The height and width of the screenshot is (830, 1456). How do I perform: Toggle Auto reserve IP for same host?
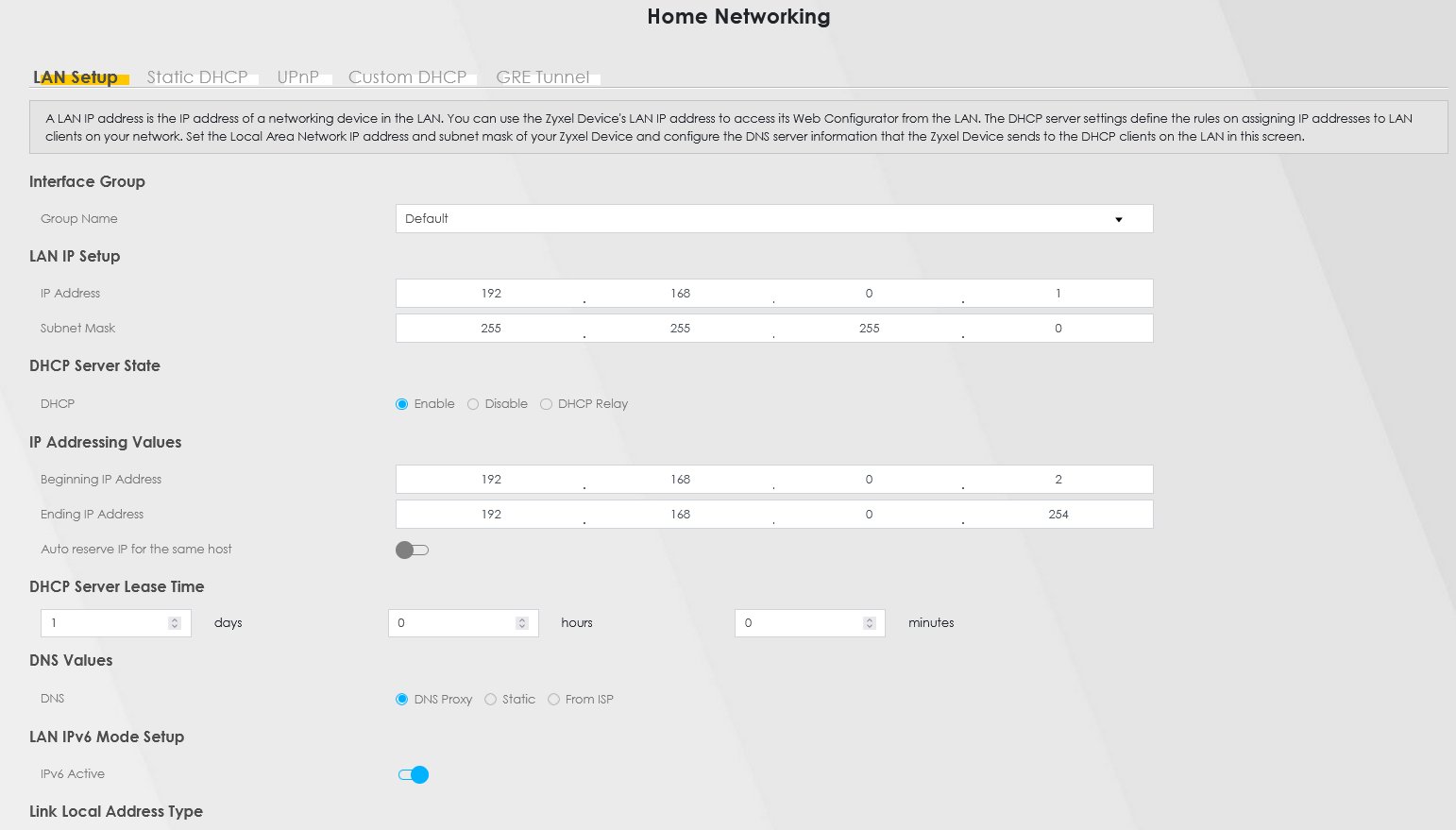point(412,551)
